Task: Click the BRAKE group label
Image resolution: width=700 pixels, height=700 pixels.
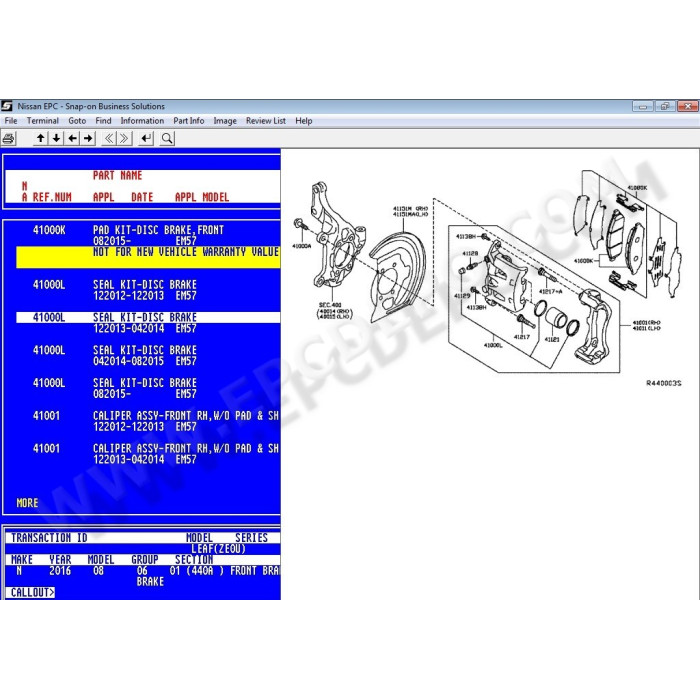Action: (x=150, y=582)
